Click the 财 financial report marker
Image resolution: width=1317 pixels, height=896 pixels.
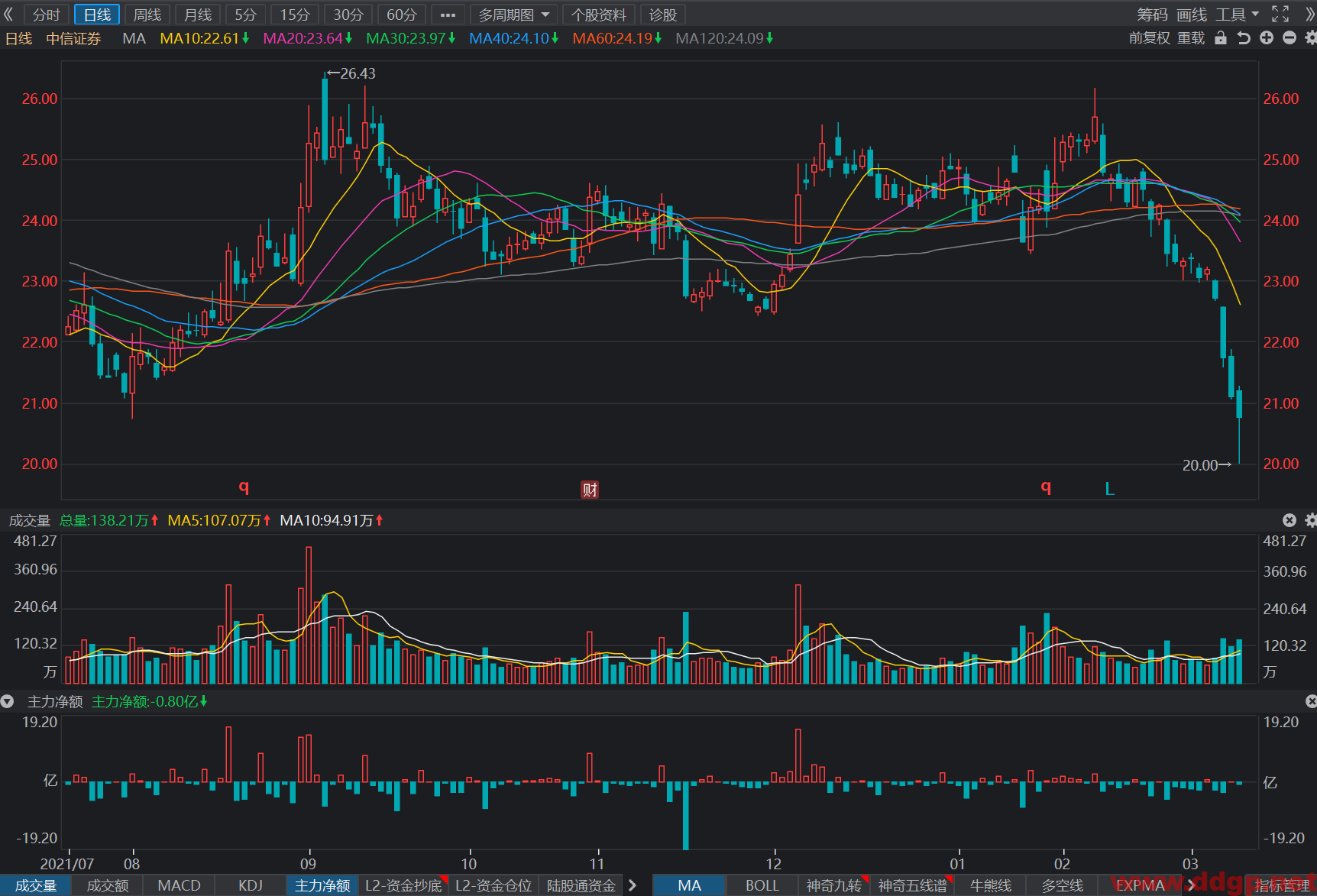click(590, 490)
